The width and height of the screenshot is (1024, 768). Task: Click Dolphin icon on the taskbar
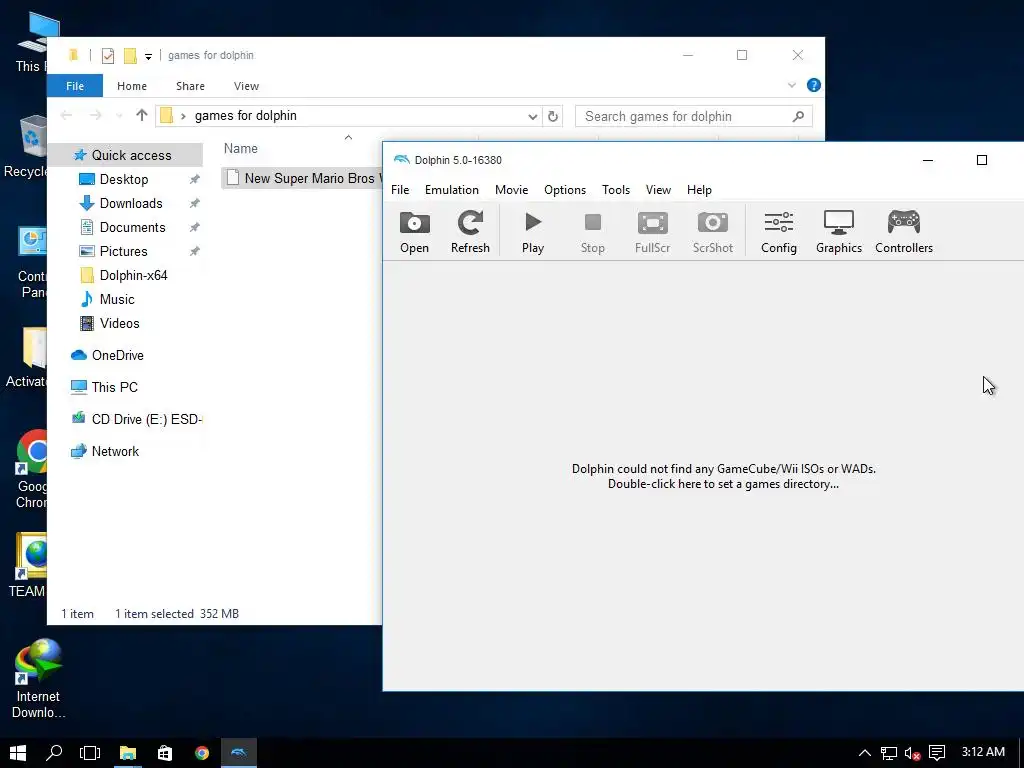(239, 753)
